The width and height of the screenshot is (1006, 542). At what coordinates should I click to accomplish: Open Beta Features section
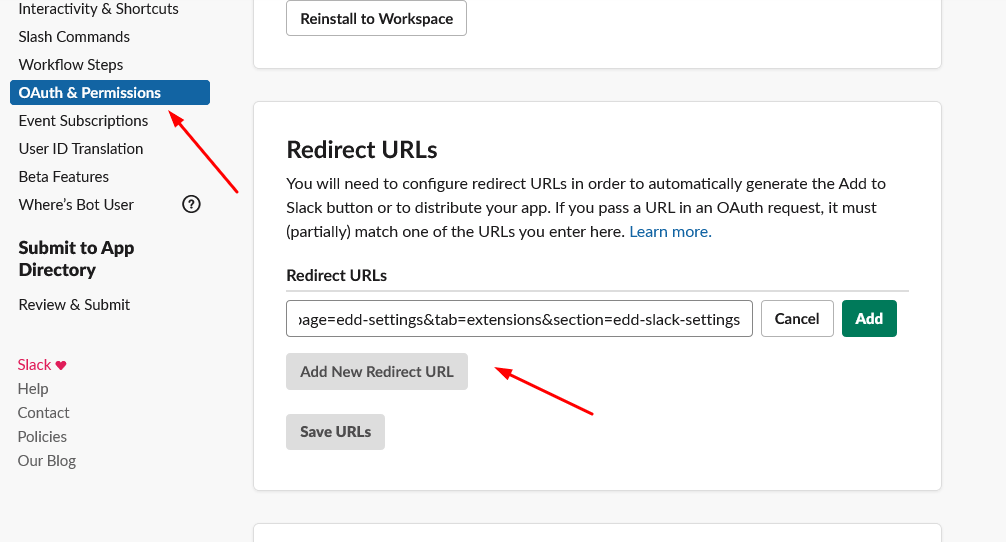[64, 177]
